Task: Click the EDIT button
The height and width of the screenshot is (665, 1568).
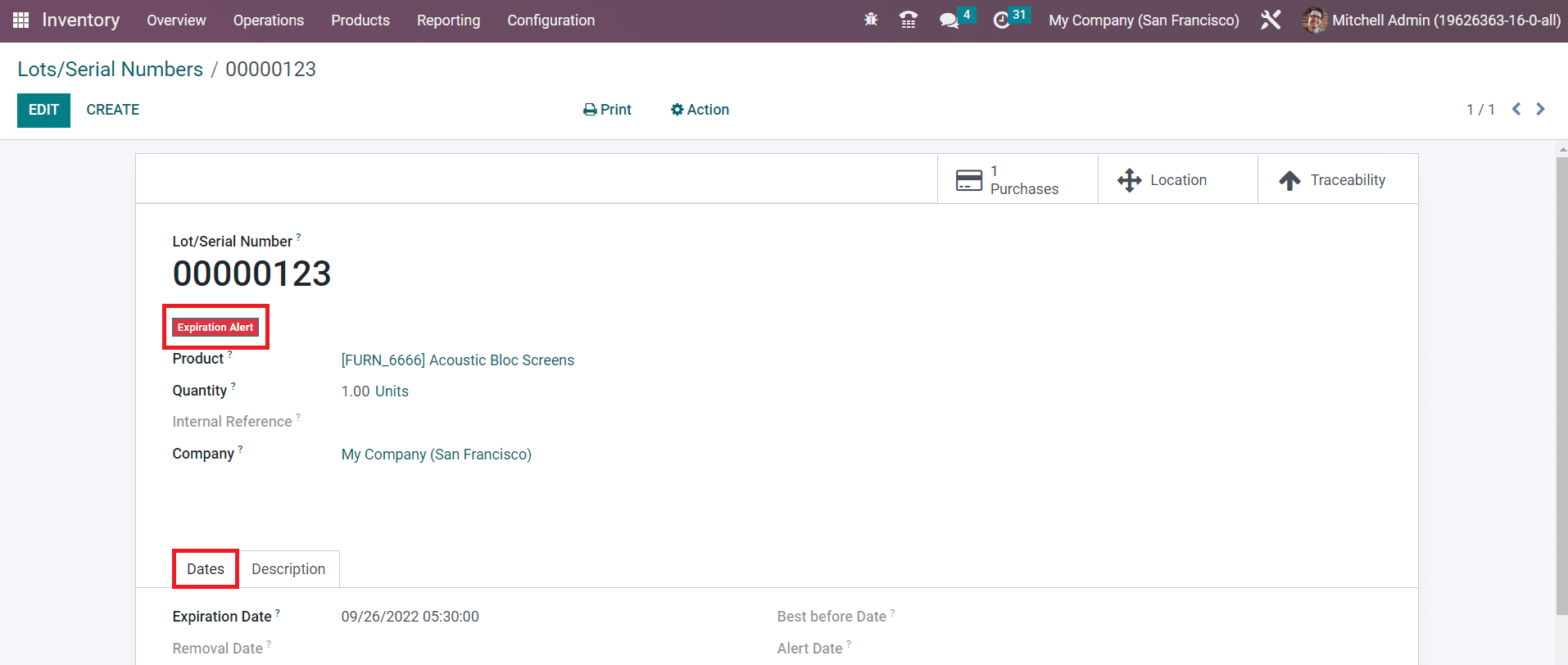Action: click(43, 110)
